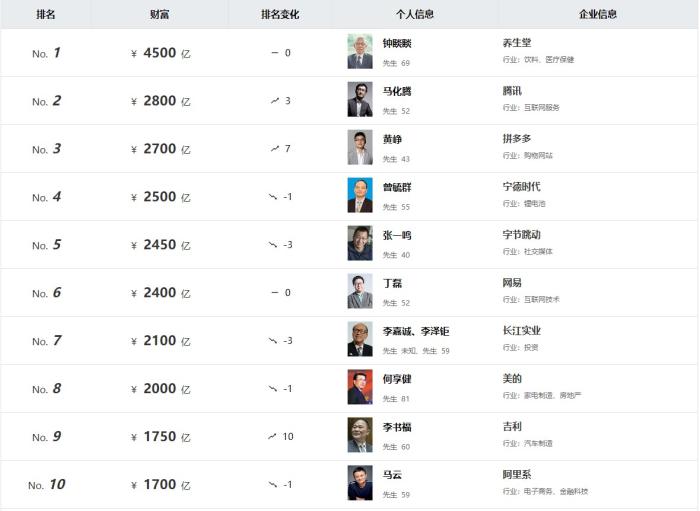
Task: Open the 宁德时代 company link
Action: (x=521, y=187)
